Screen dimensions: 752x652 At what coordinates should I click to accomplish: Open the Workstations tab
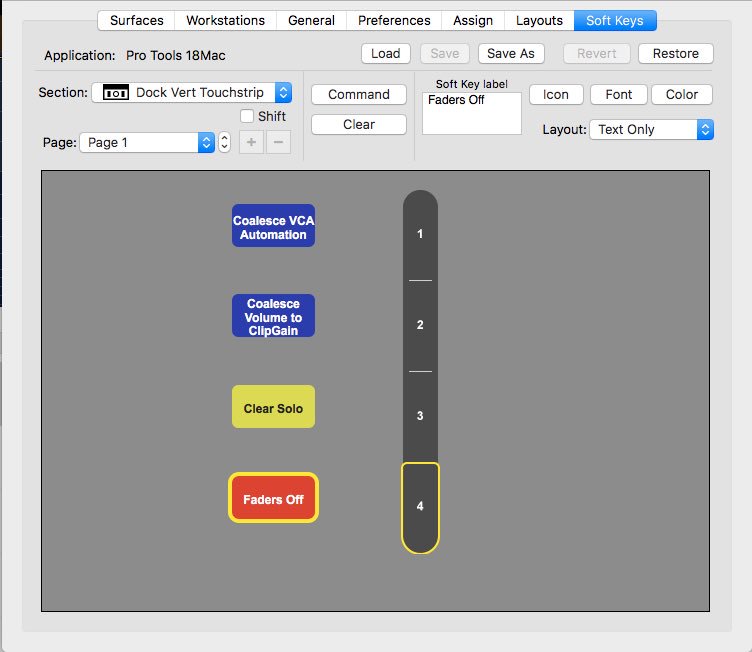[x=225, y=21]
